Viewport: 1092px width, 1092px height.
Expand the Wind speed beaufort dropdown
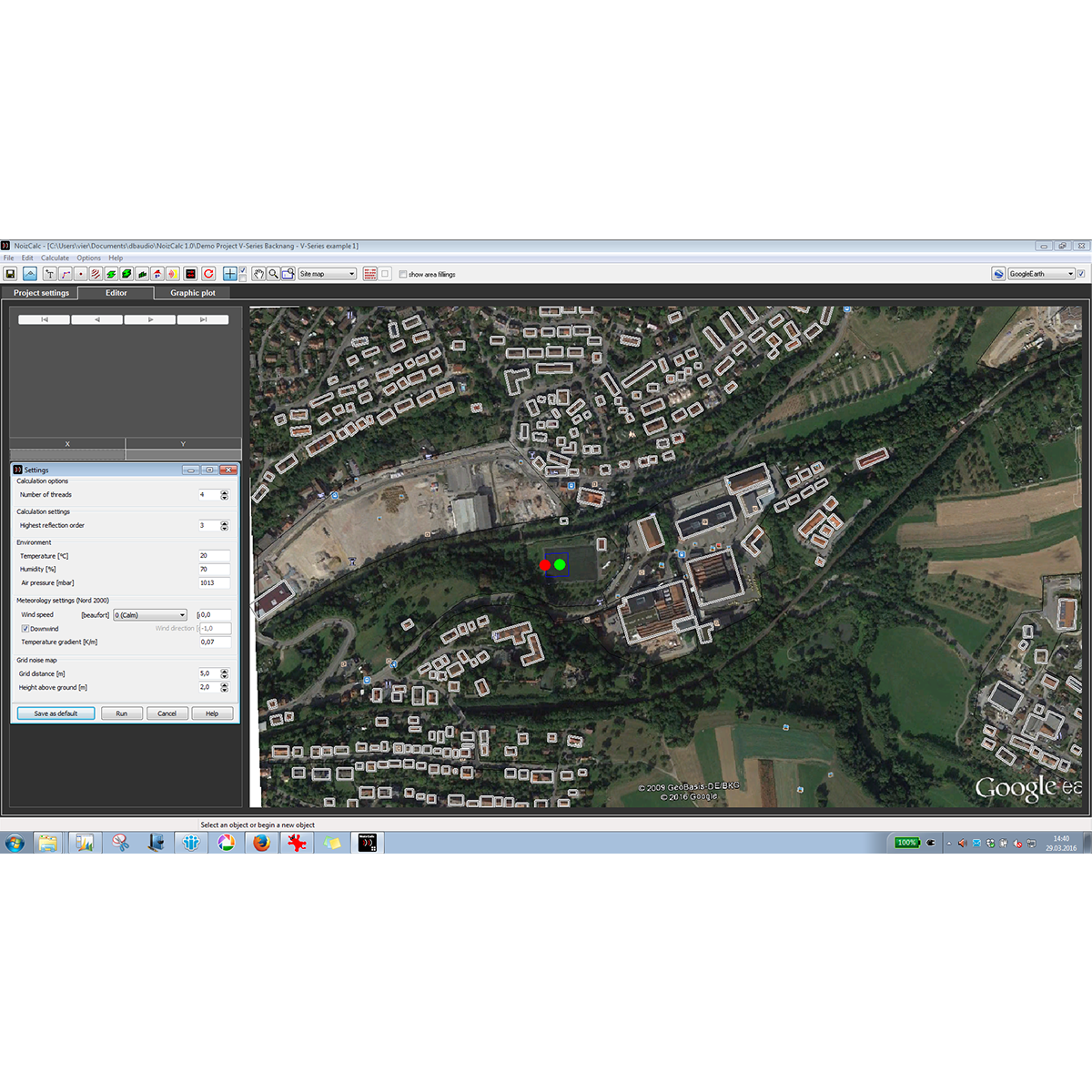click(150, 615)
